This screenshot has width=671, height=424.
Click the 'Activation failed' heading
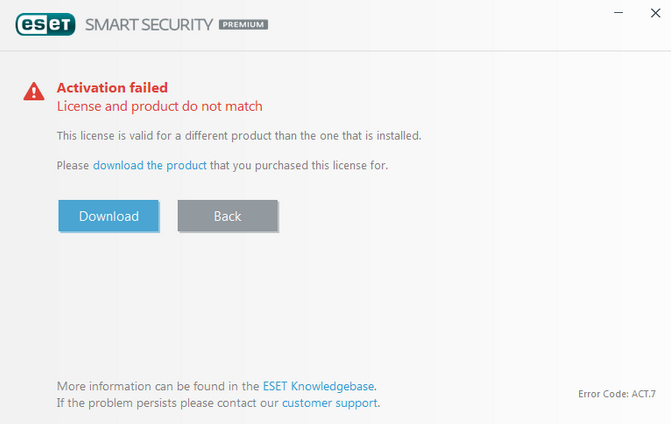(112, 87)
